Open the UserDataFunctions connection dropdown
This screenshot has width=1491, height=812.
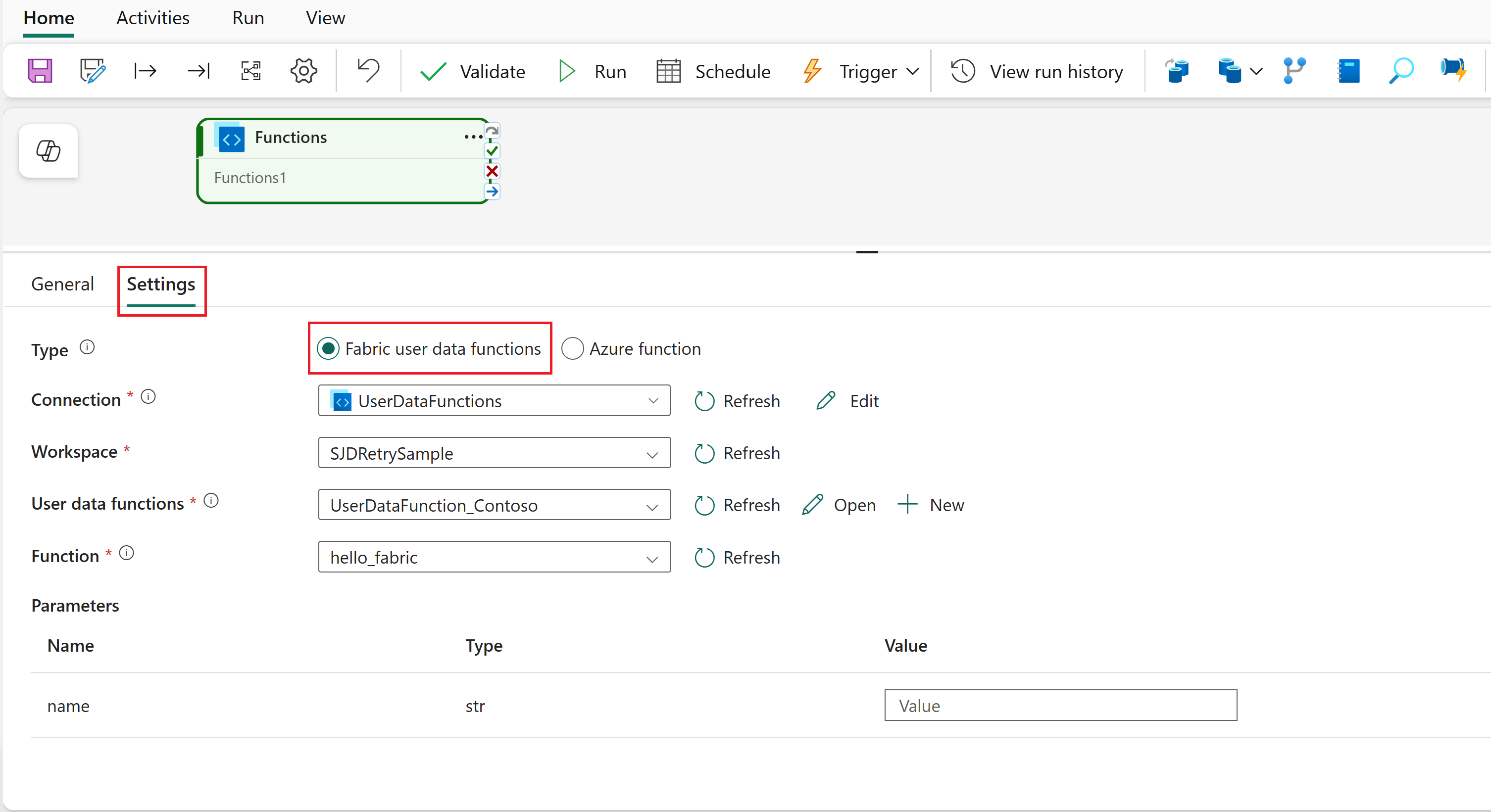(653, 400)
